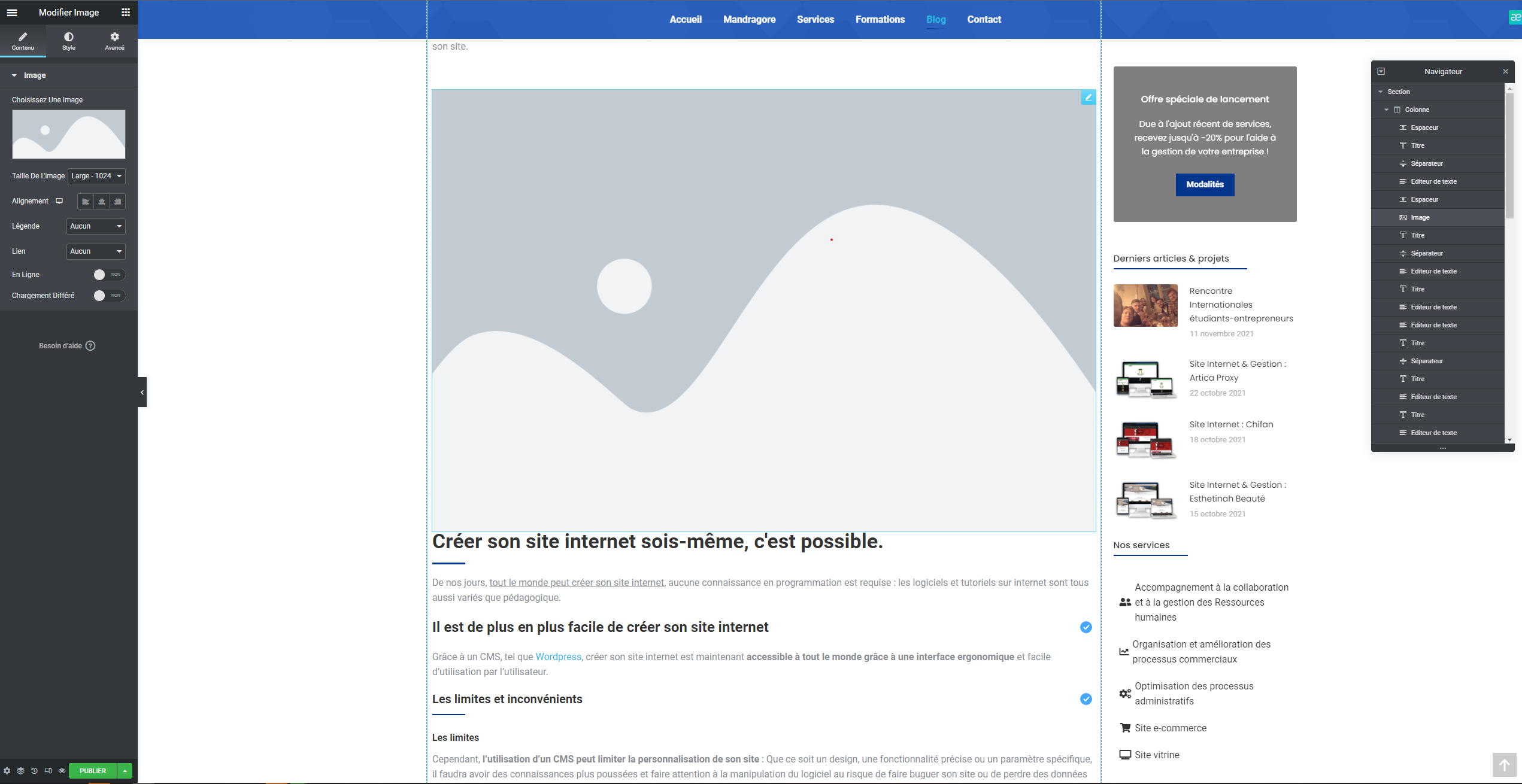Open the Navigator via the layers icon
This screenshot has height=784, width=1522.
point(20,771)
